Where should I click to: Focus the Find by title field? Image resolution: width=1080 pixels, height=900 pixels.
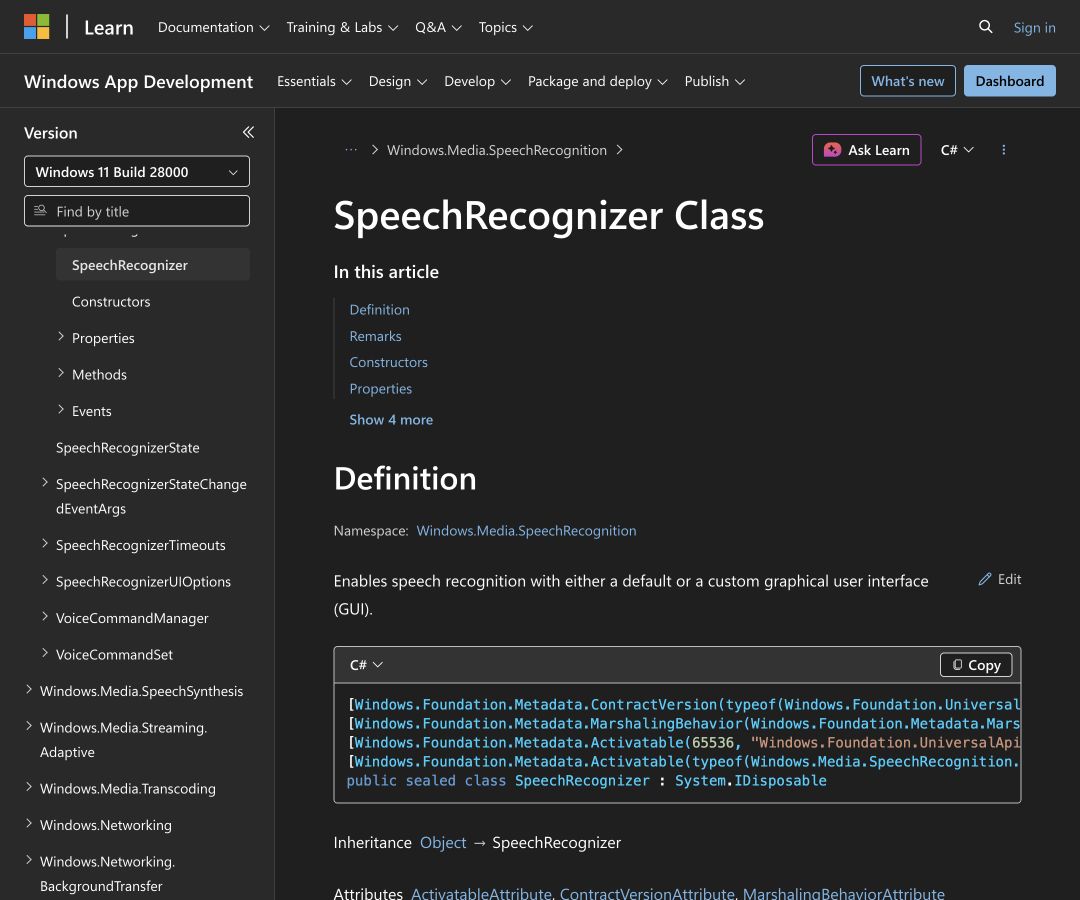137,211
